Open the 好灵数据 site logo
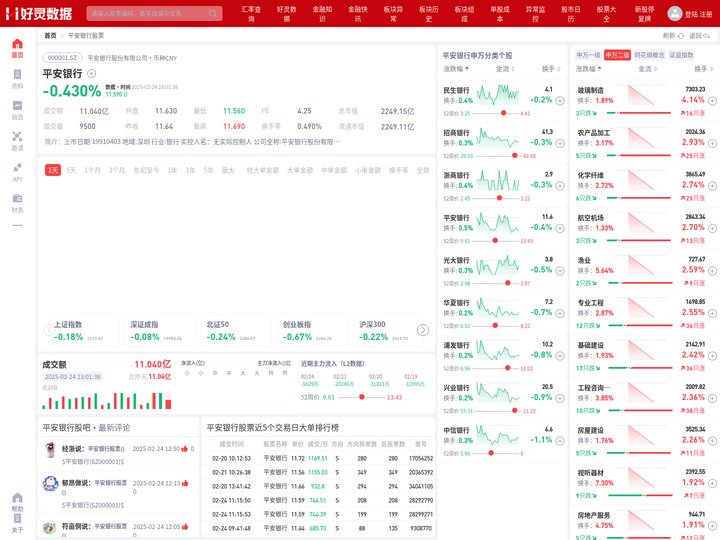Viewport: 720px width, 540px height. pos(39,13)
